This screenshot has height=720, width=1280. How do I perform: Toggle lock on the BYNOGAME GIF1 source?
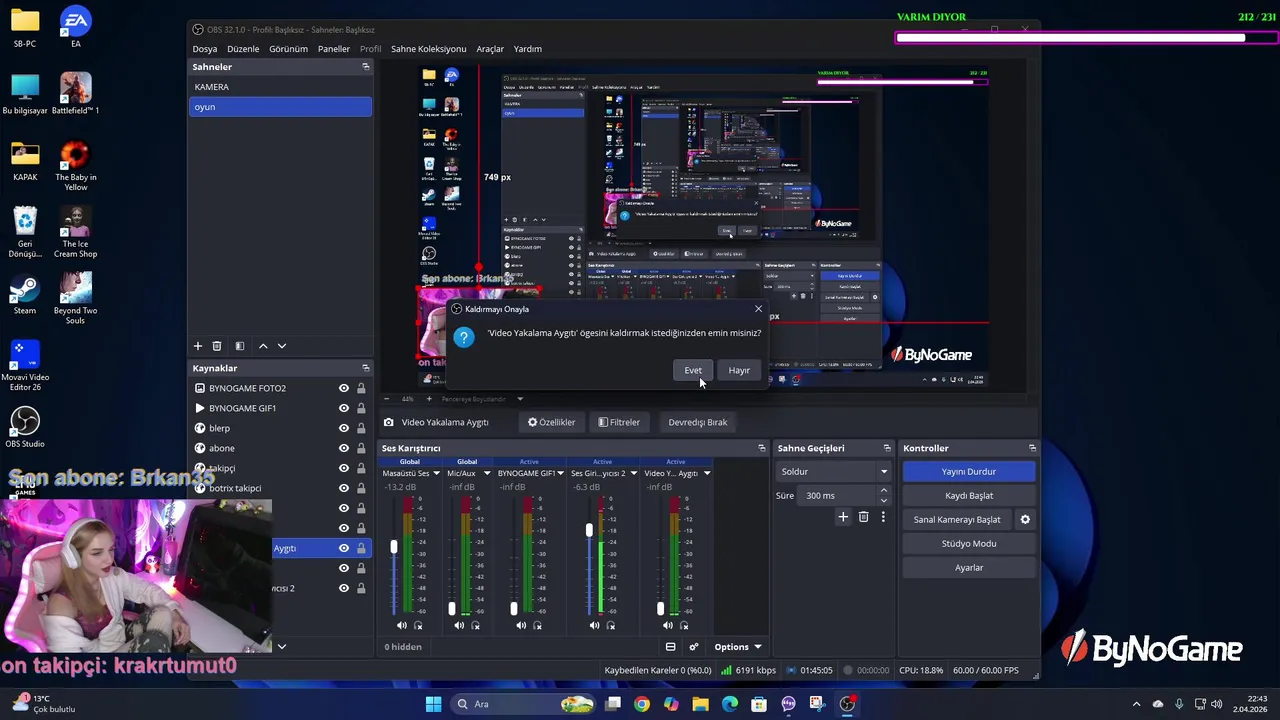coord(361,408)
